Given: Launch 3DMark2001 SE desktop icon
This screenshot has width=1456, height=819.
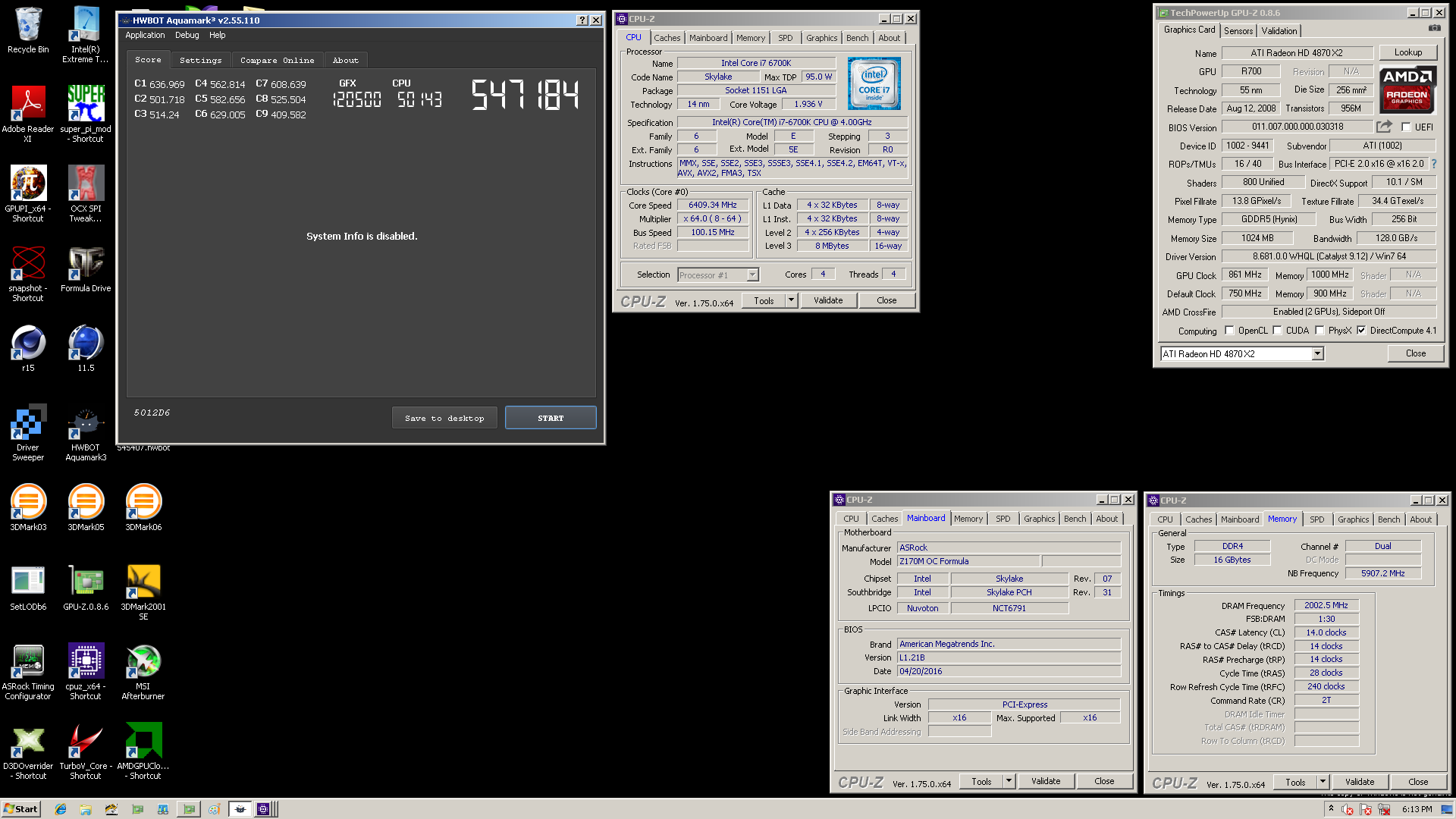Looking at the screenshot, I should pyautogui.click(x=143, y=591).
